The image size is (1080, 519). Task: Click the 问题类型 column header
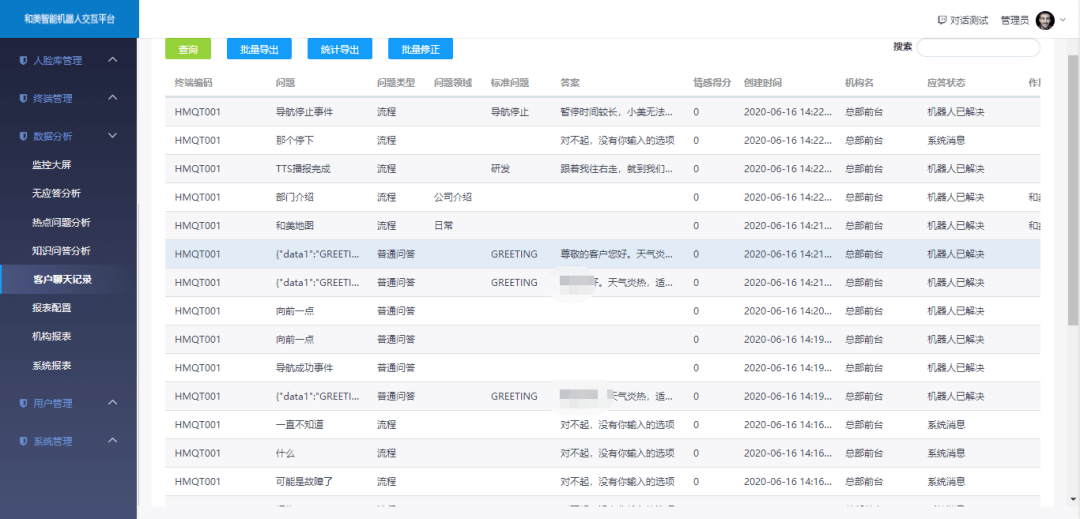396,83
